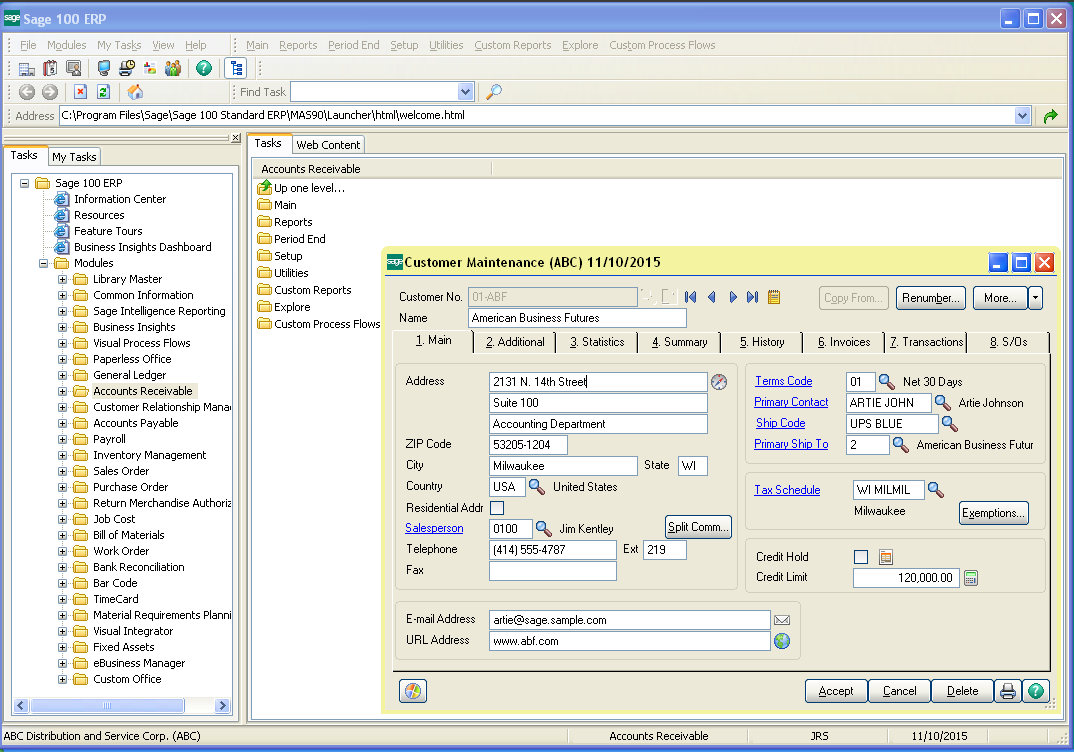1074x752 pixels.
Task: Select Accounts Receivable in modules tree
Action: click(142, 391)
